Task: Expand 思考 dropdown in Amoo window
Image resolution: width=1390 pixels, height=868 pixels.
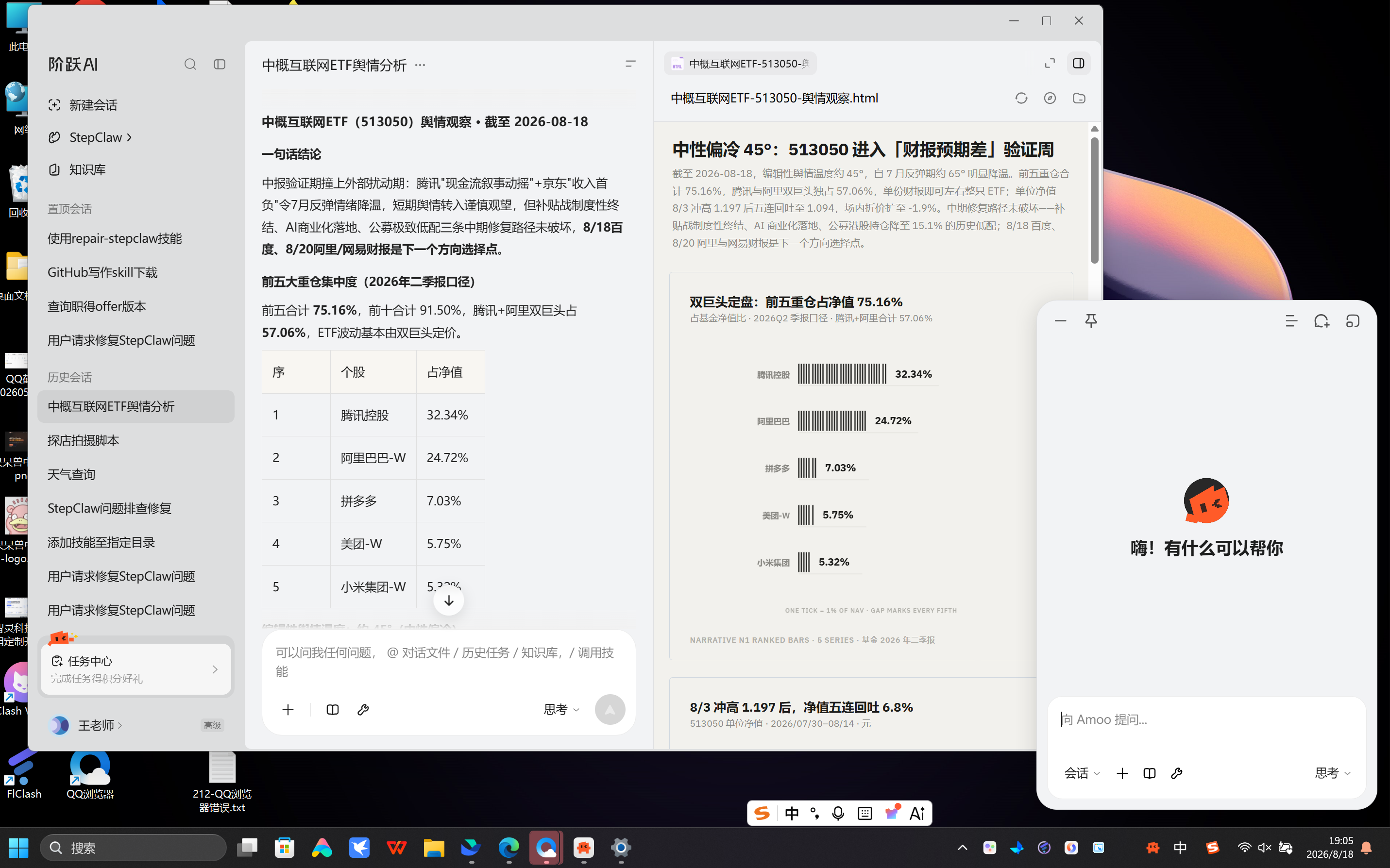Action: (x=1332, y=773)
